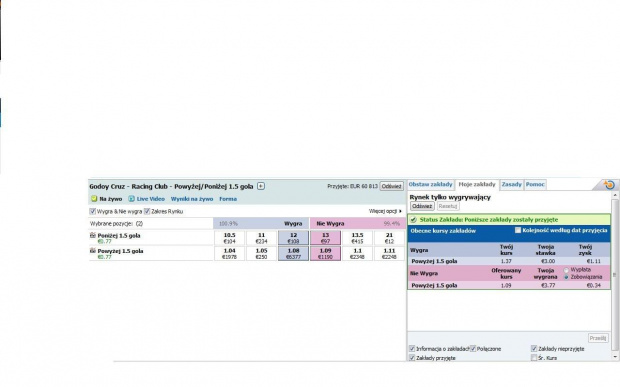This screenshot has width=620, height=387.
Task: Toggle Zakłady przyjęte checkbox
Action: pos(412,358)
